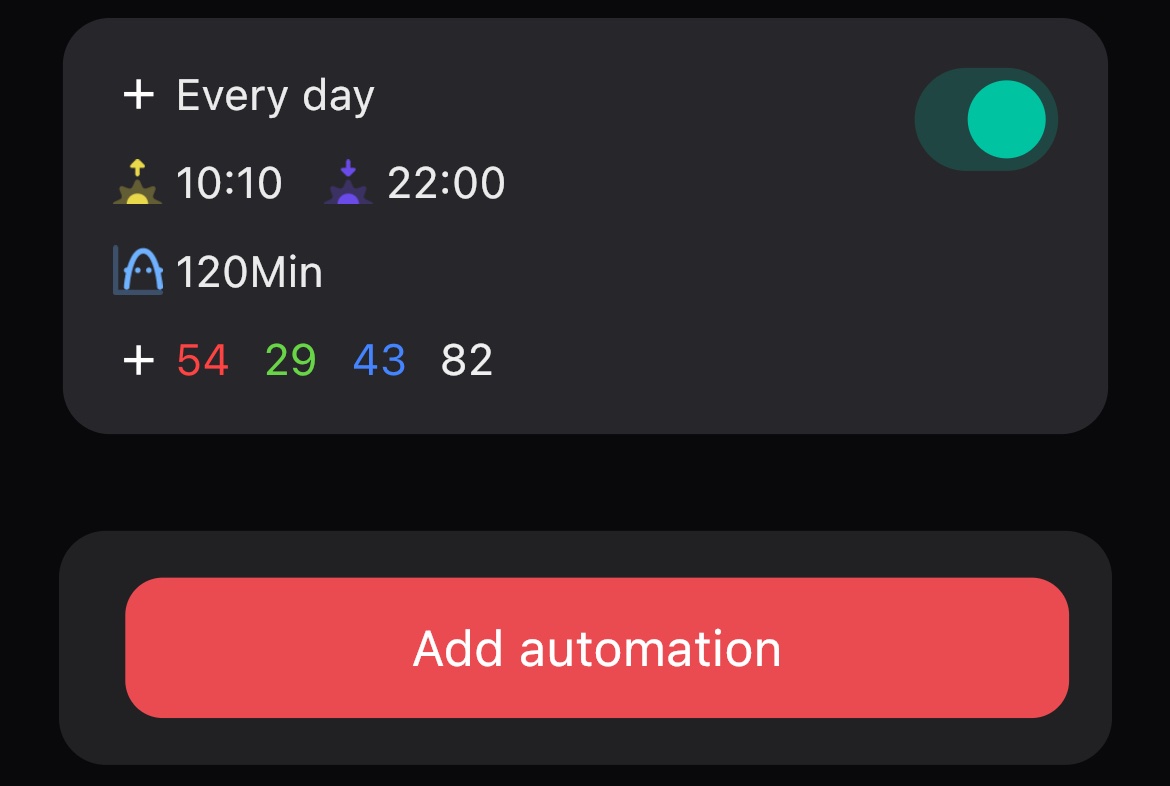The height and width of the screenshot is (786, 1170).
Task: Click the sunrise icon
Action: tap(137, 184)
